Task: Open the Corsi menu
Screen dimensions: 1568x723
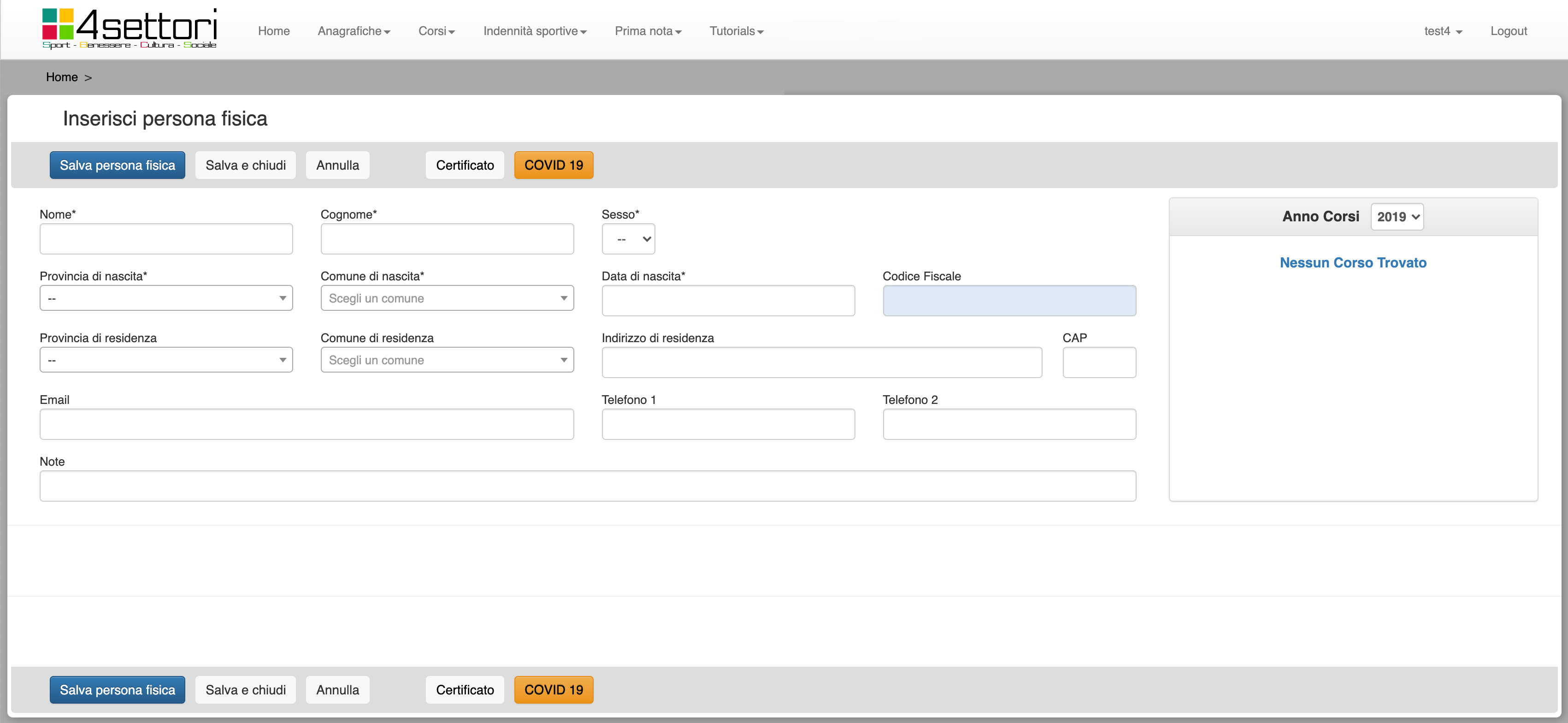Action: (436, 31)
